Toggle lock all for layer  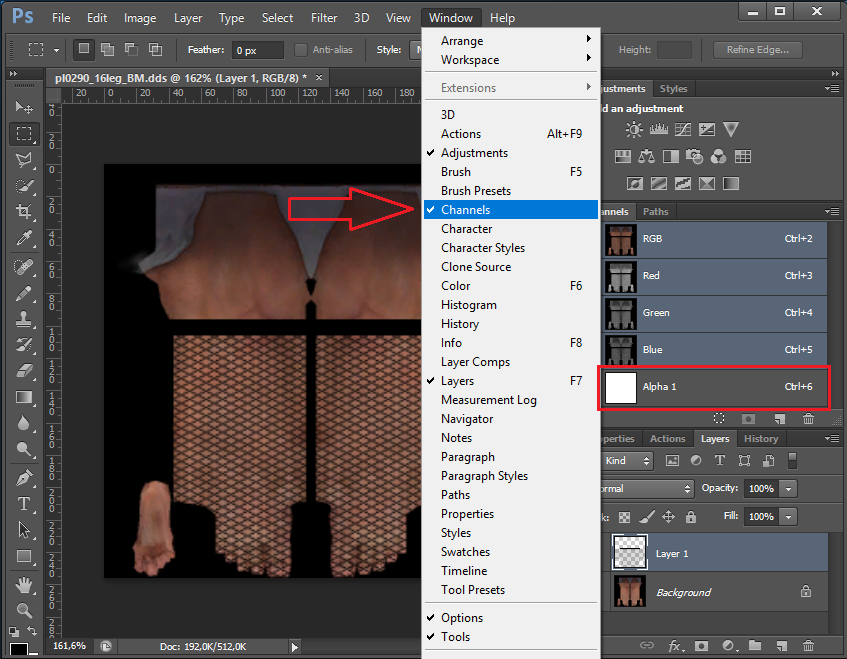point(691,517)
